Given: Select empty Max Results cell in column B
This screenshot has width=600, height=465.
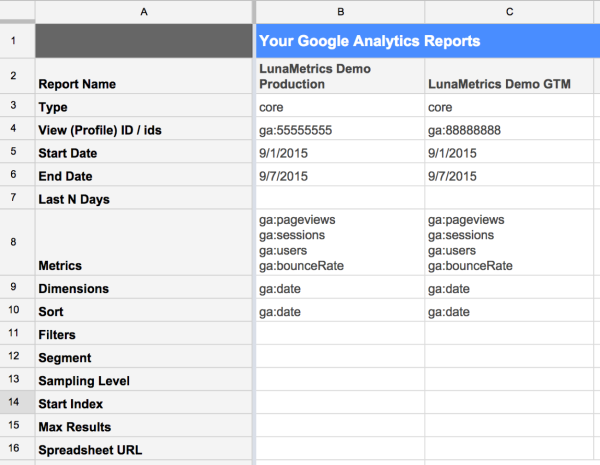Looking at the screenshot, I should 340,425.
